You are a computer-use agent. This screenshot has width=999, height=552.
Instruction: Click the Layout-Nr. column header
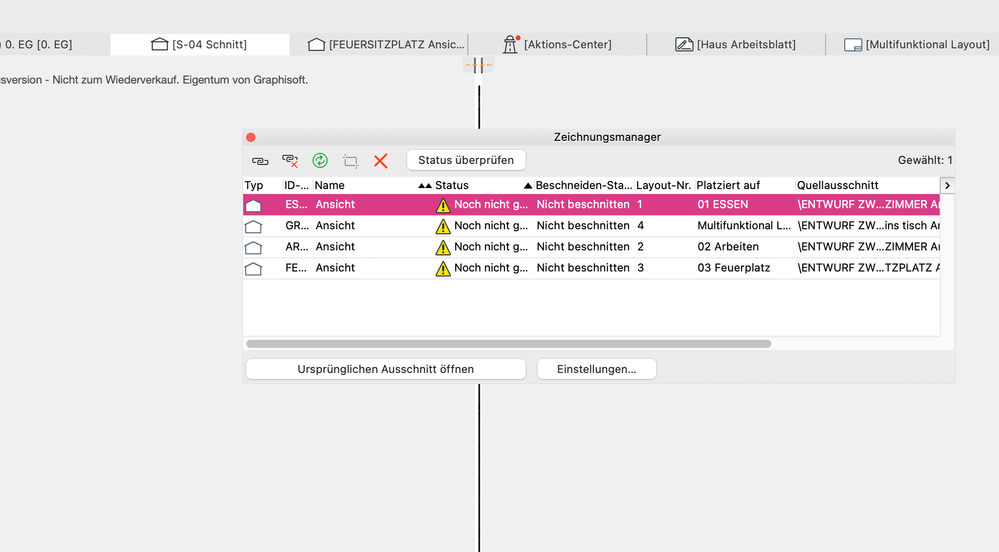(x=664, y=185)
